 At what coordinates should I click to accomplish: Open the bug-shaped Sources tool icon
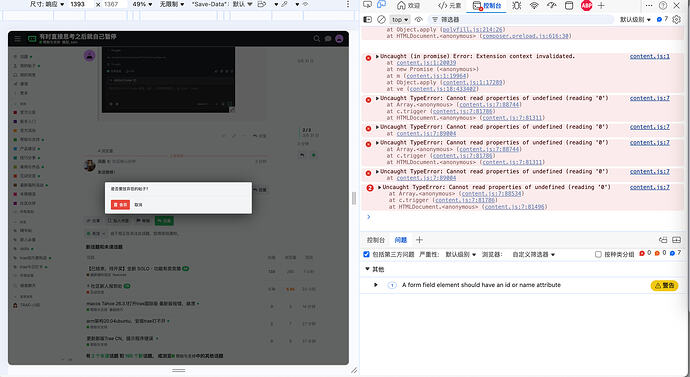click(517, 5)
